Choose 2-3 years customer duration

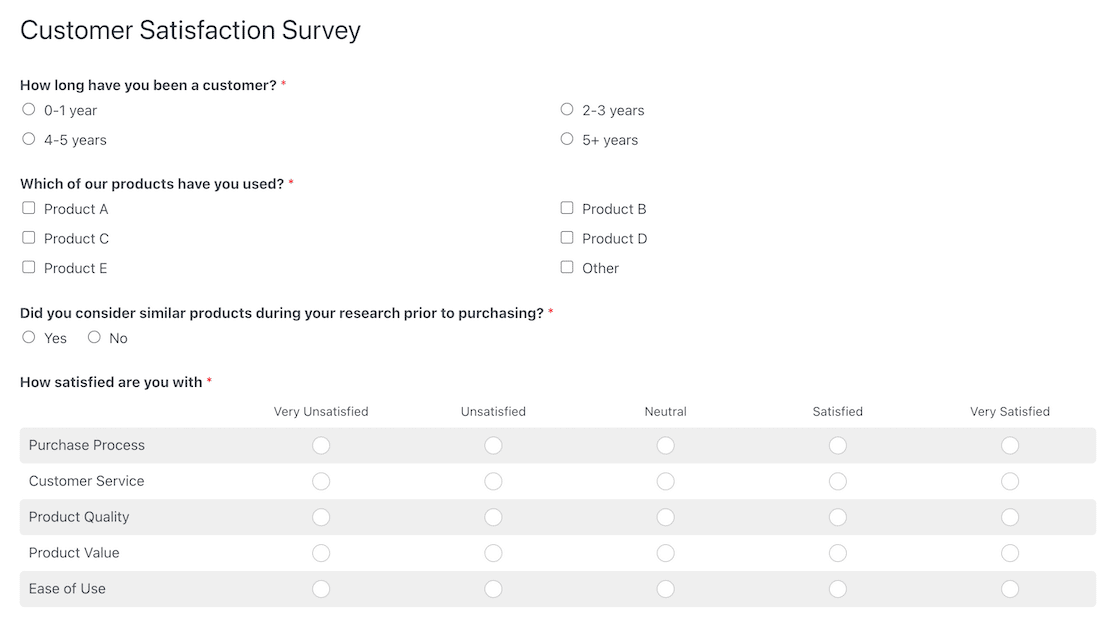pyautogui.click(x=567, y=110)
